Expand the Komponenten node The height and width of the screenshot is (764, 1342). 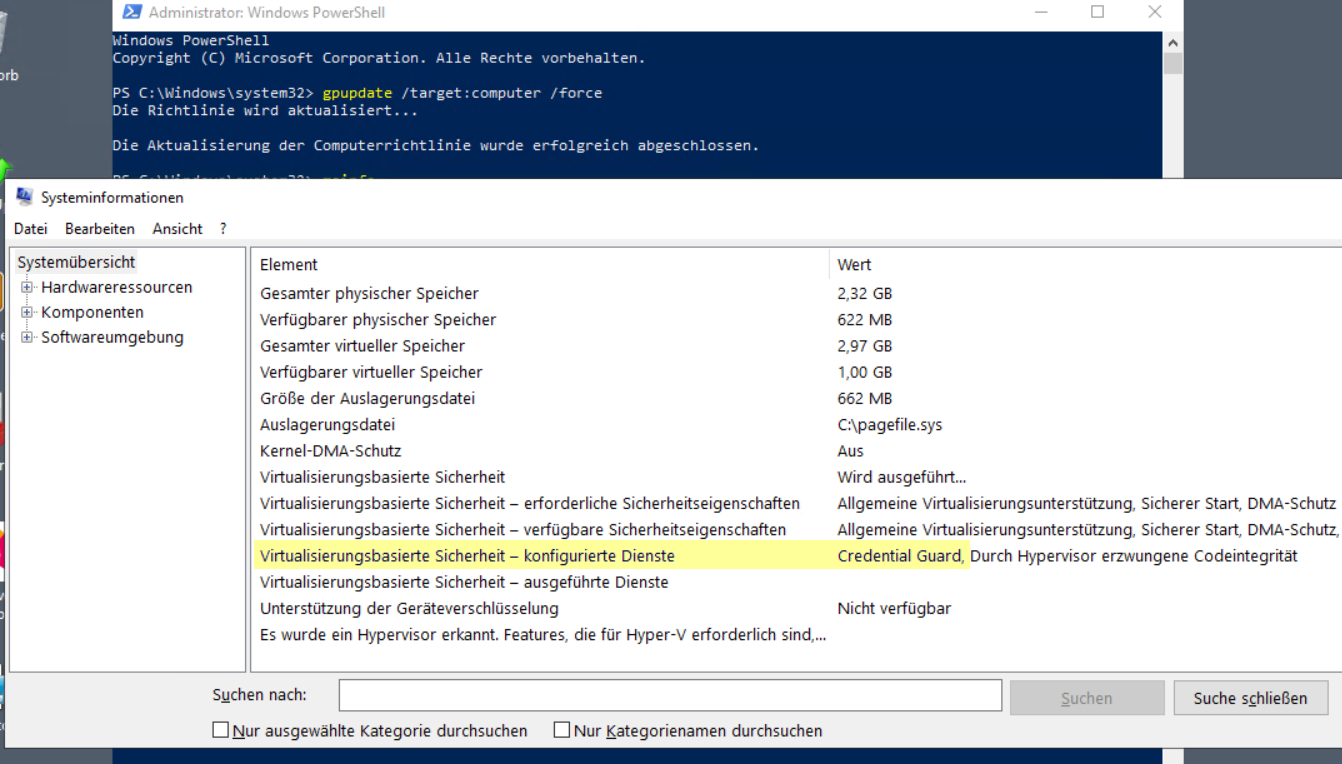pos(27,312)
